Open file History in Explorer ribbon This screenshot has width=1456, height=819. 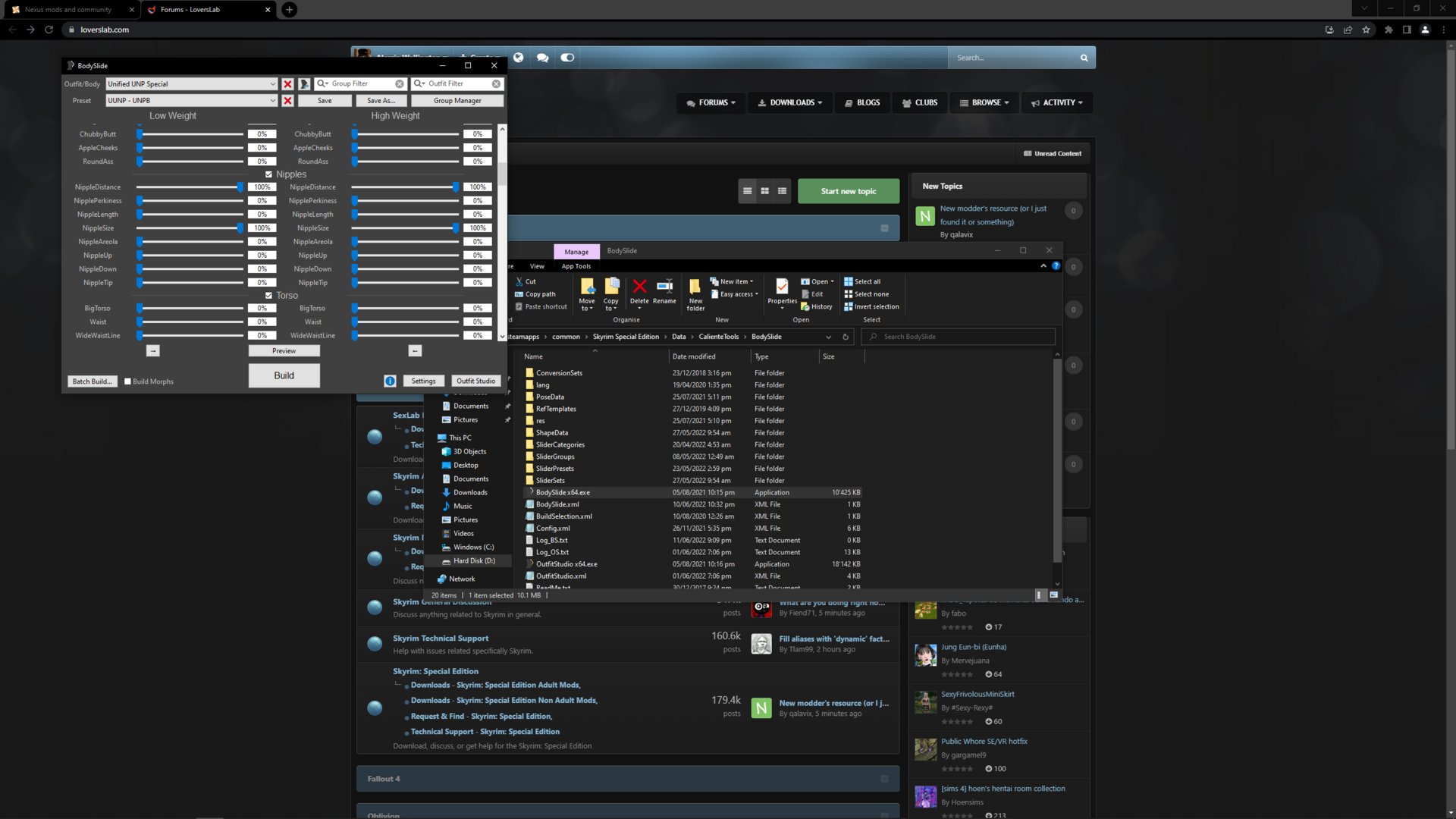click(817, 306)
